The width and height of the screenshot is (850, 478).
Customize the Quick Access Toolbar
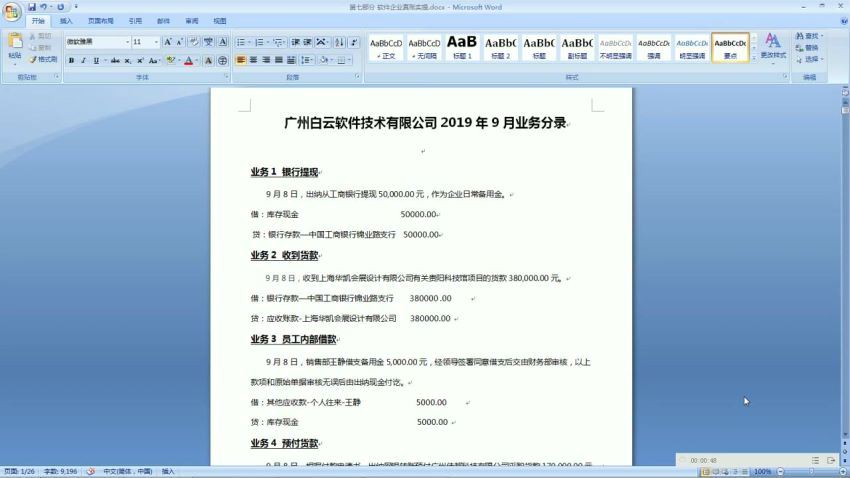click(76, 7)
